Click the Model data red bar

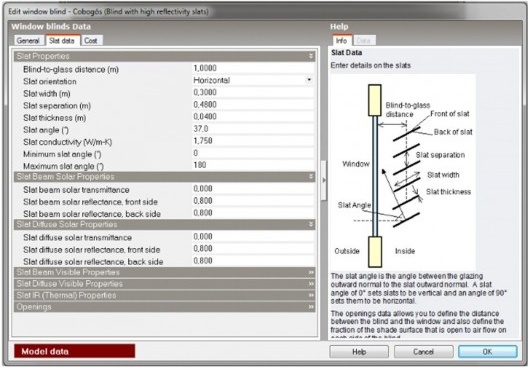pos(74,351)
